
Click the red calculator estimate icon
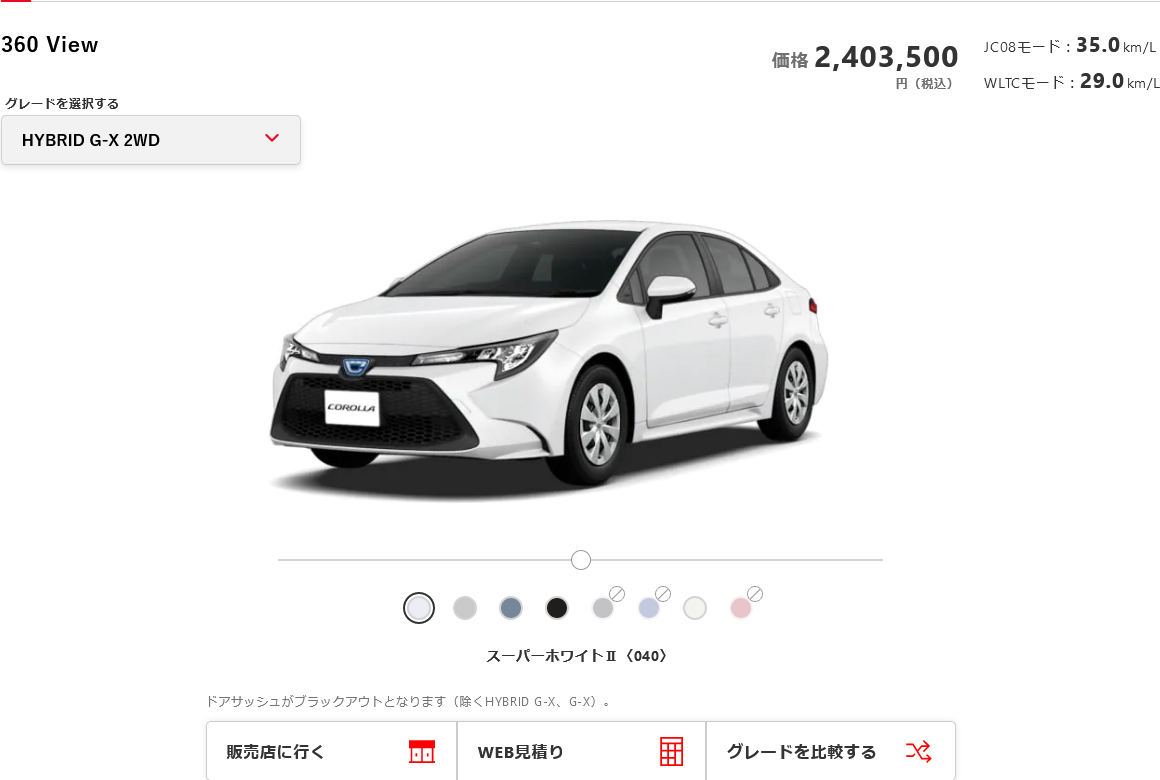tap(671, 751)
